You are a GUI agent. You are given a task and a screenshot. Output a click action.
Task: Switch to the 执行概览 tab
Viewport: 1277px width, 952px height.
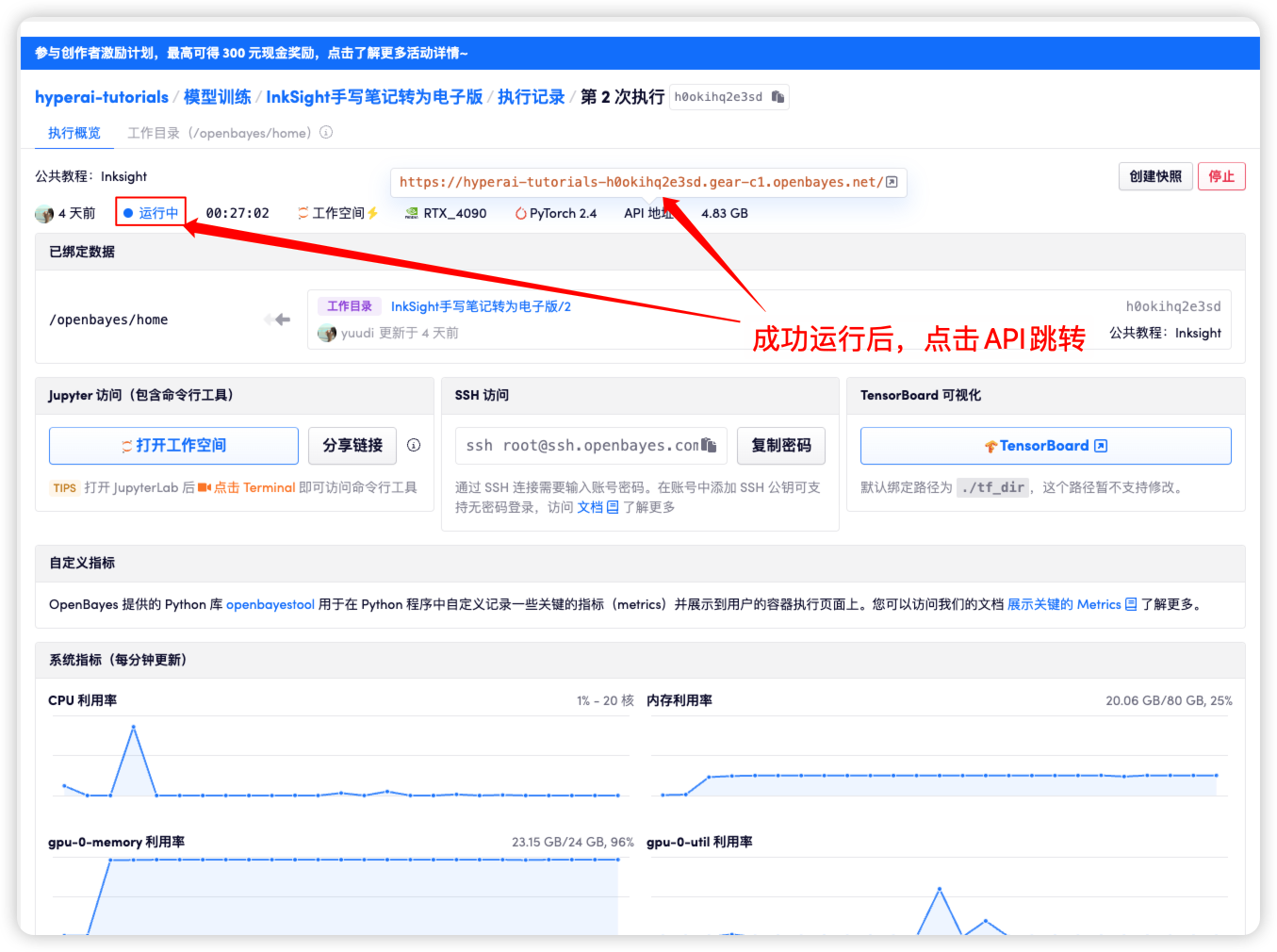[x=74, y=133]
